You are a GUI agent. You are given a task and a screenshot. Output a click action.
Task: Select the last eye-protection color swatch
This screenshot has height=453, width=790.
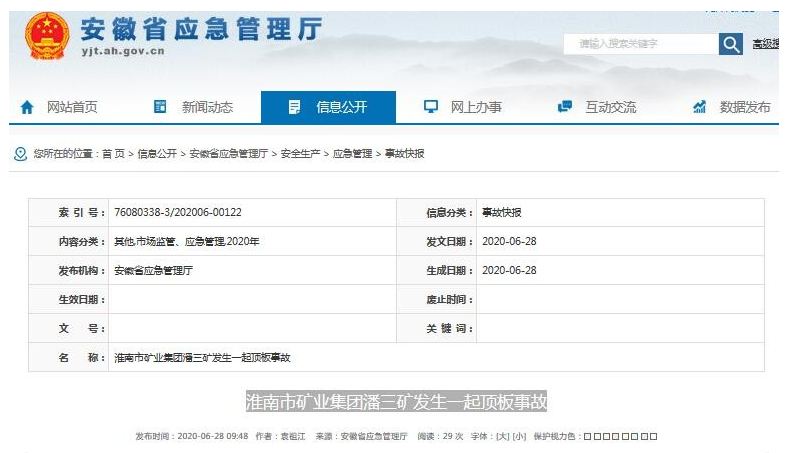click(x=653, y=436)
